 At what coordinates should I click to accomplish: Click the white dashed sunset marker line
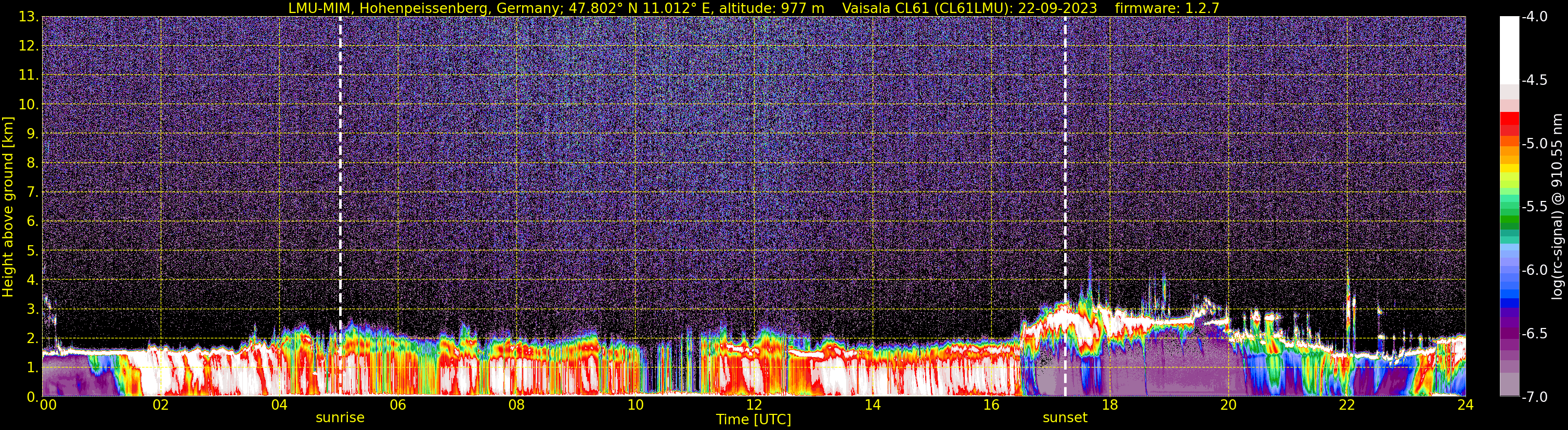1065,207
